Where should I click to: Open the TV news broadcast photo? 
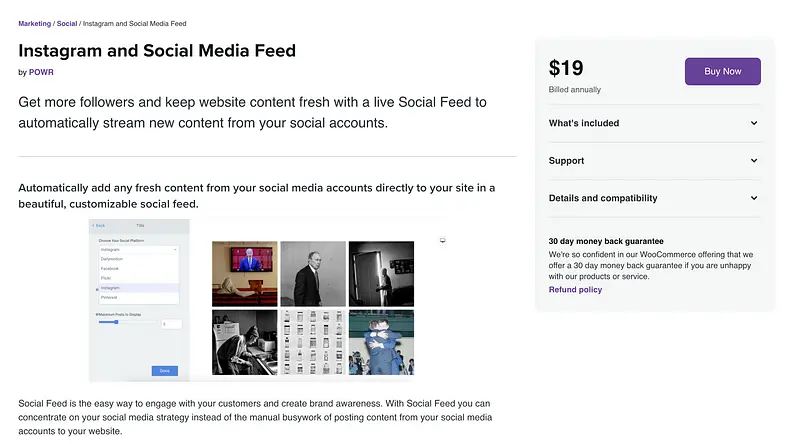[x=245, y=273]
